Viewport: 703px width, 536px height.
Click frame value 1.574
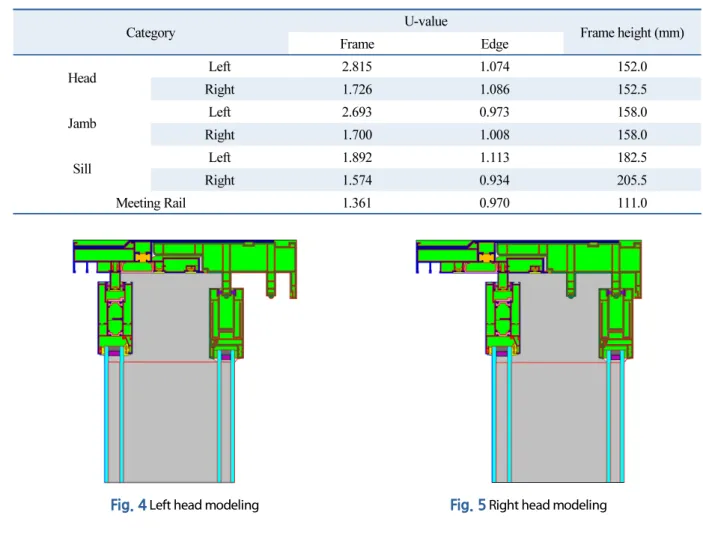click(x=357, y=180)
